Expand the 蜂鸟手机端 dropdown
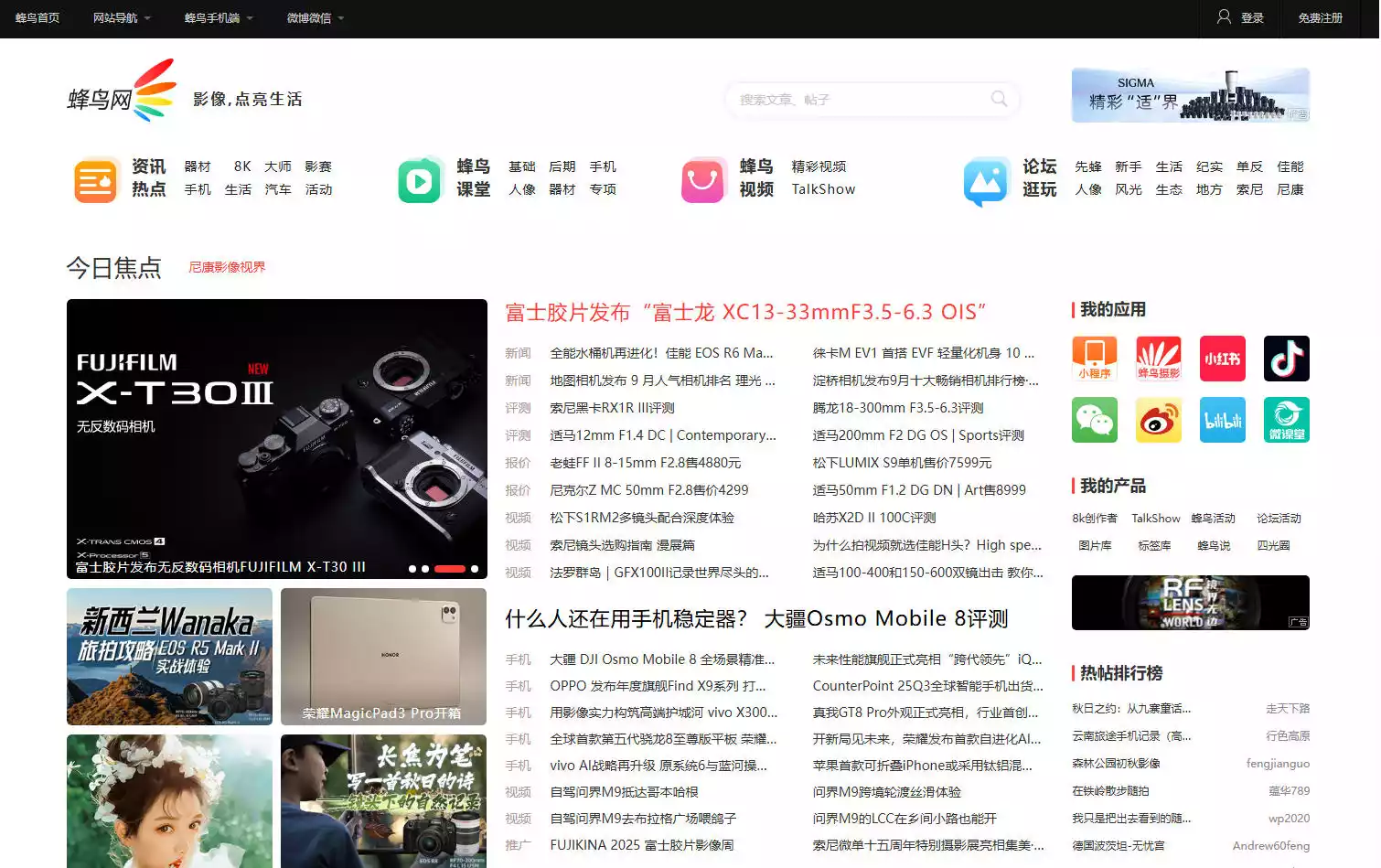This screenshot has height=868, width=1381. (219, 18)
